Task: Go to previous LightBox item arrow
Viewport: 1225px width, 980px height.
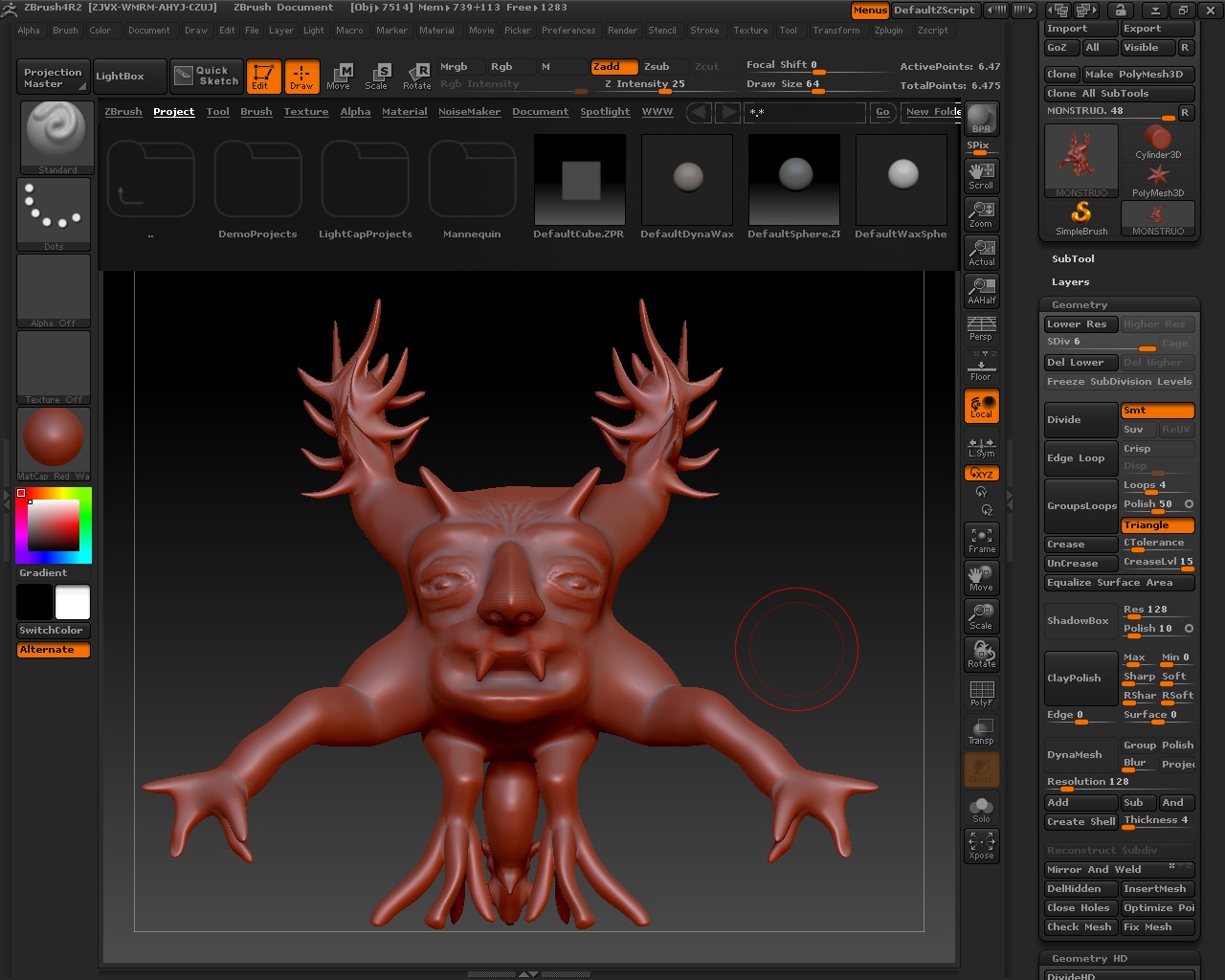Action: (x=700, y=112)
